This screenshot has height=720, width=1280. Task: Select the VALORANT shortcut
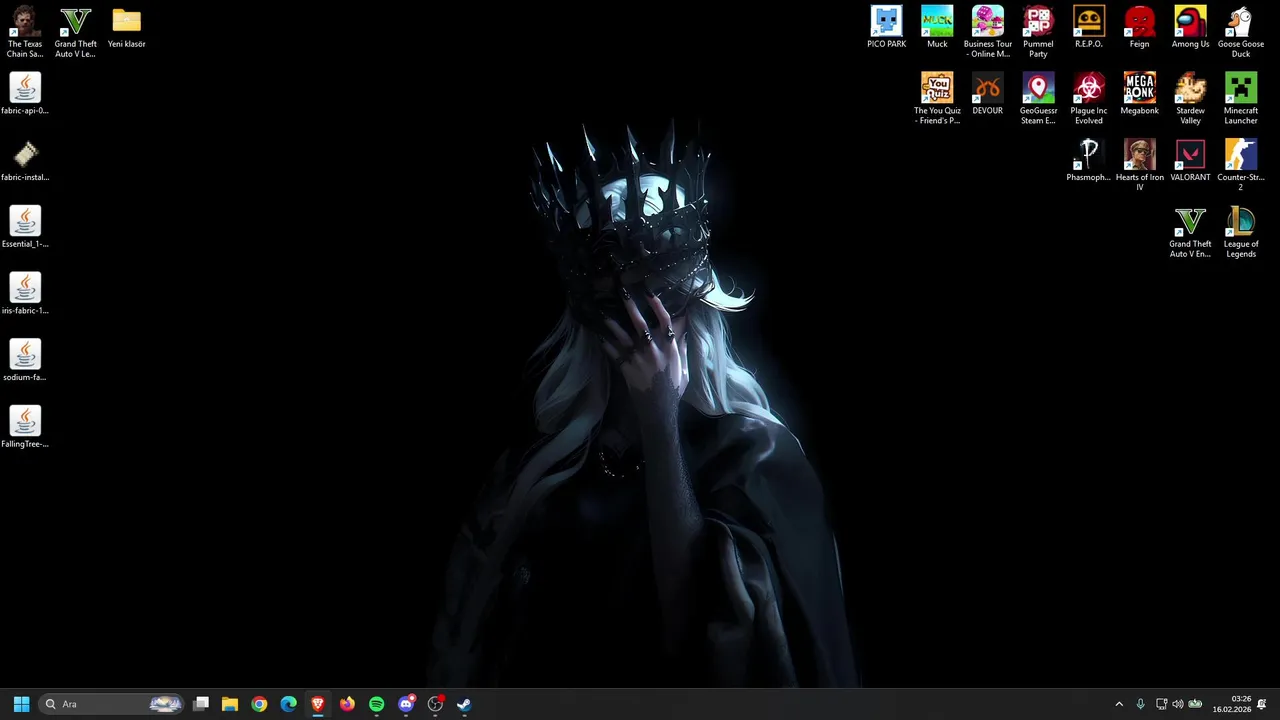[x=1190, y=161]
